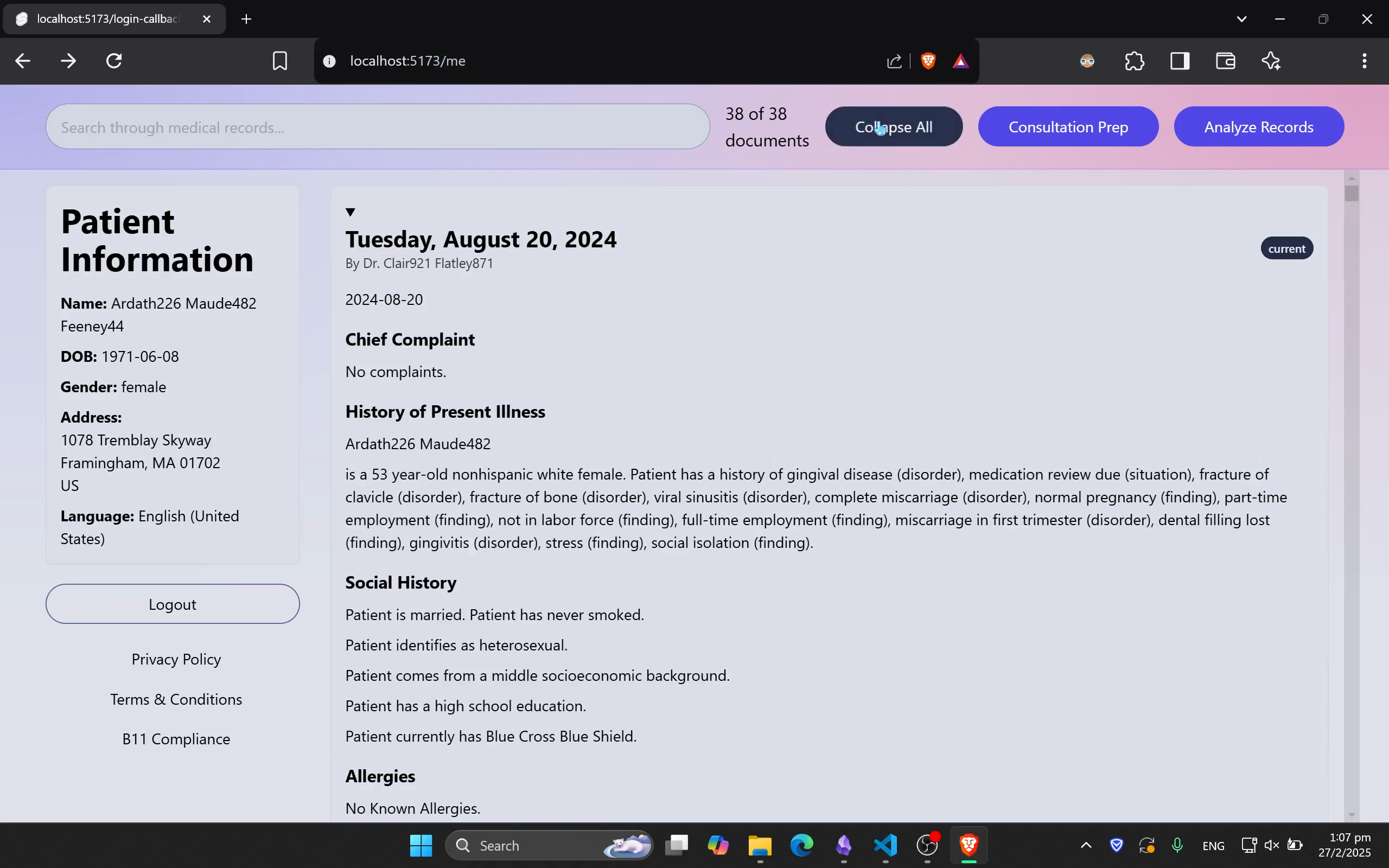Focus the medical records search field
1389x868 pixels.
pyautogui.click(x=377, y=127)
